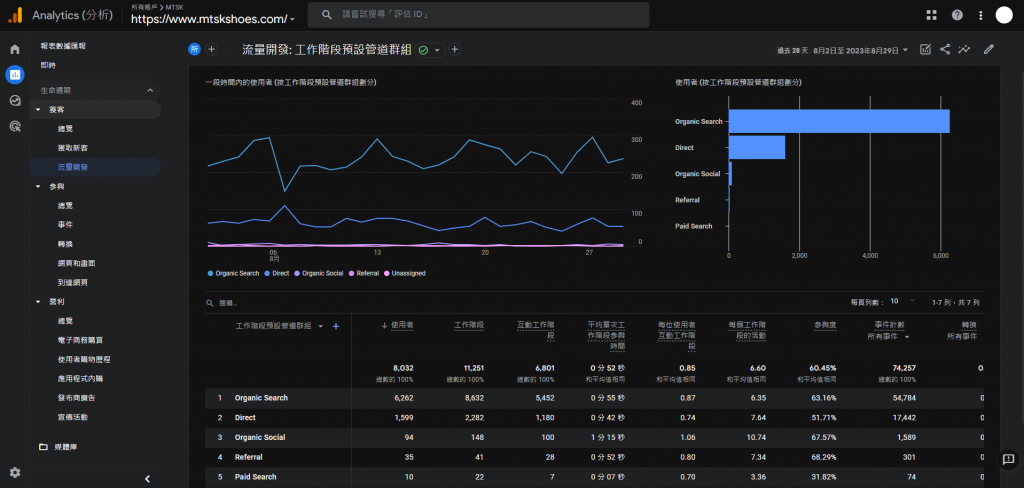Click the Analytics logo icon
The height and width of the screenshot is (488, 1024).
[x=14, y=15]
